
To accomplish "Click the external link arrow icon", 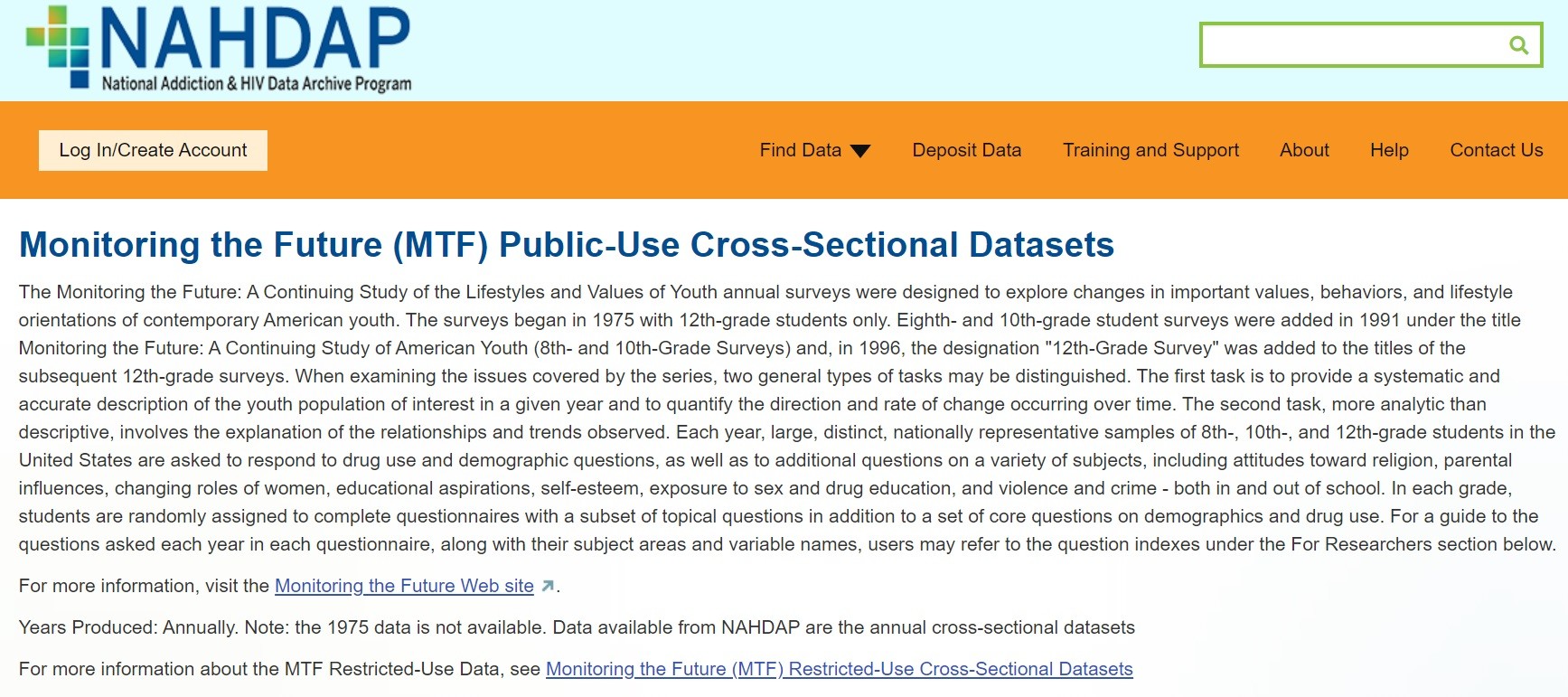I will 547,587.
